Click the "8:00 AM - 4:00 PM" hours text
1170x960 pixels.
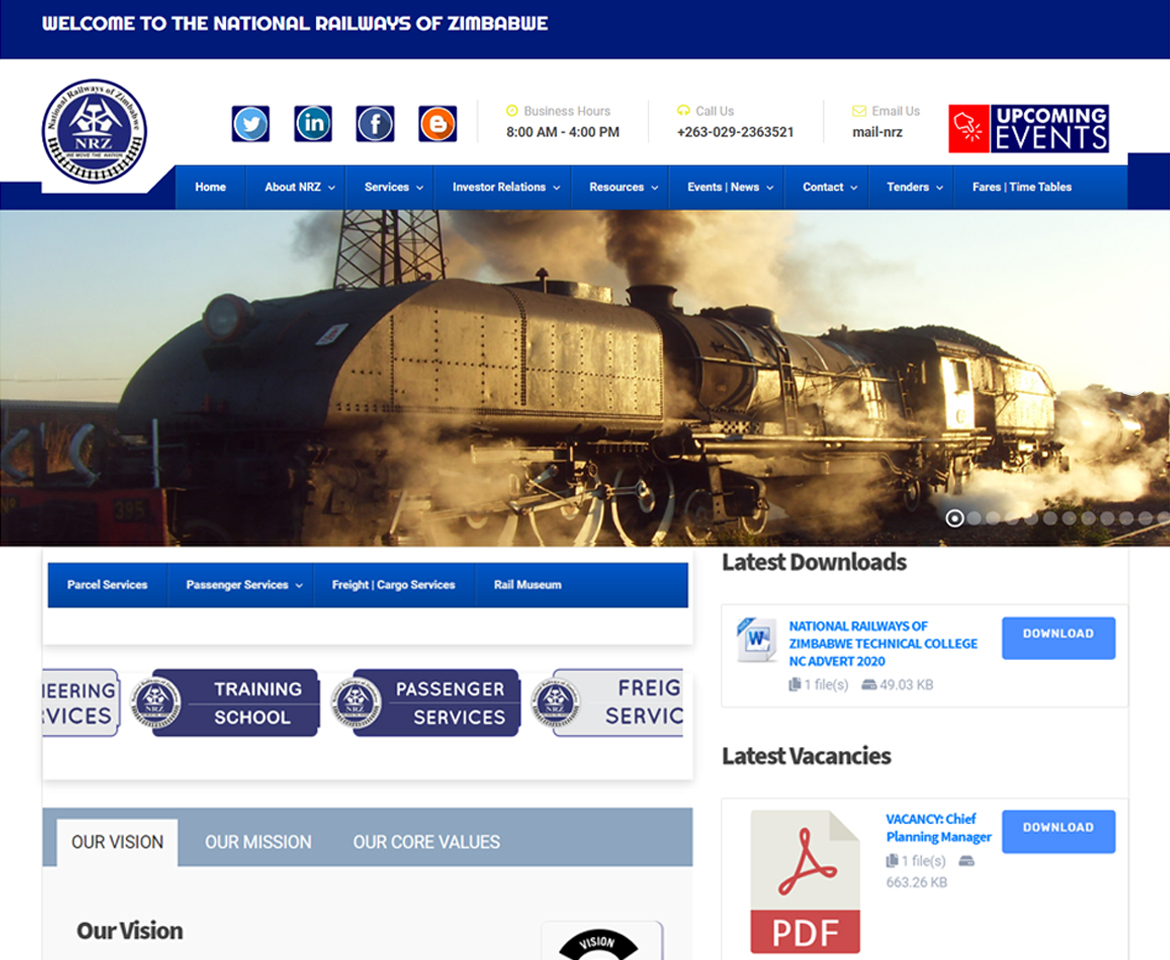(x=563, y=132)
